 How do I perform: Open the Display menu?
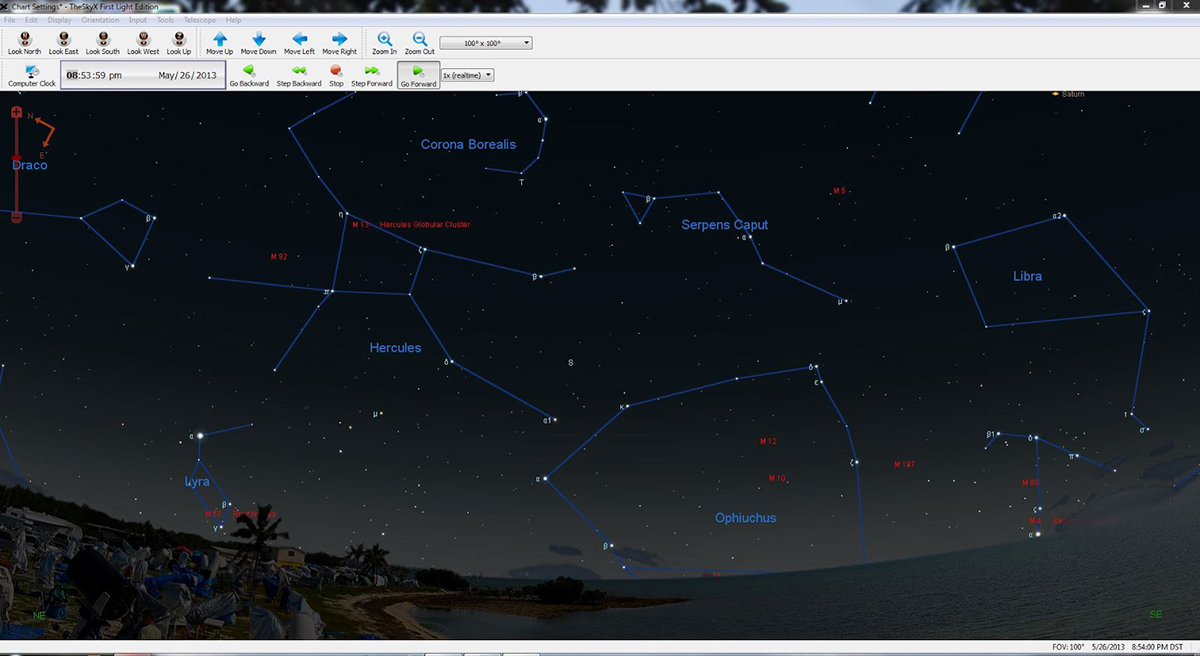pyautogui.click(x=59, y=20)
